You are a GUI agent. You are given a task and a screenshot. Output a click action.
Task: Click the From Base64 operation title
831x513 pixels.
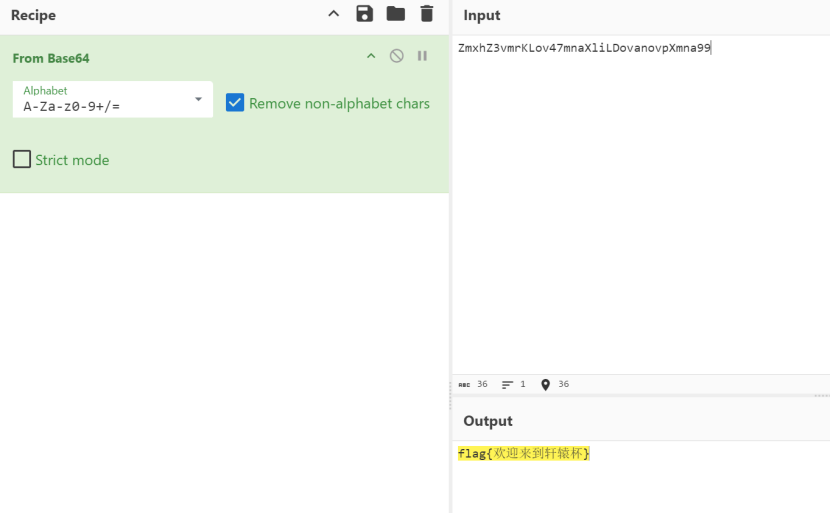[51, 58]
